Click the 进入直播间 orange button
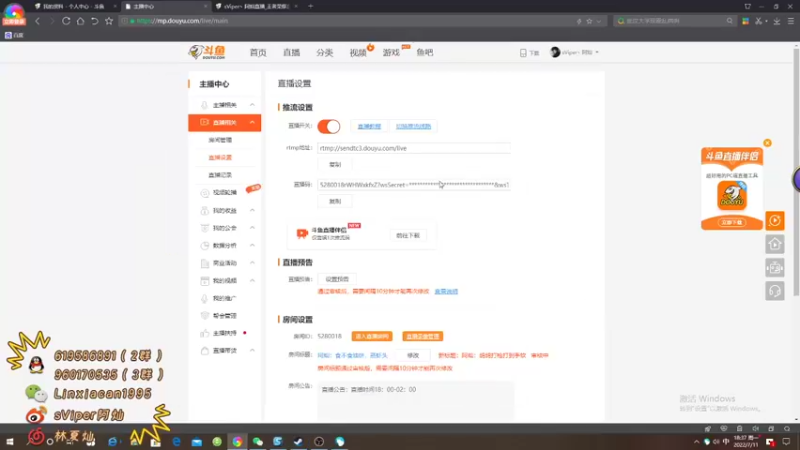 [x=372, y=336]
